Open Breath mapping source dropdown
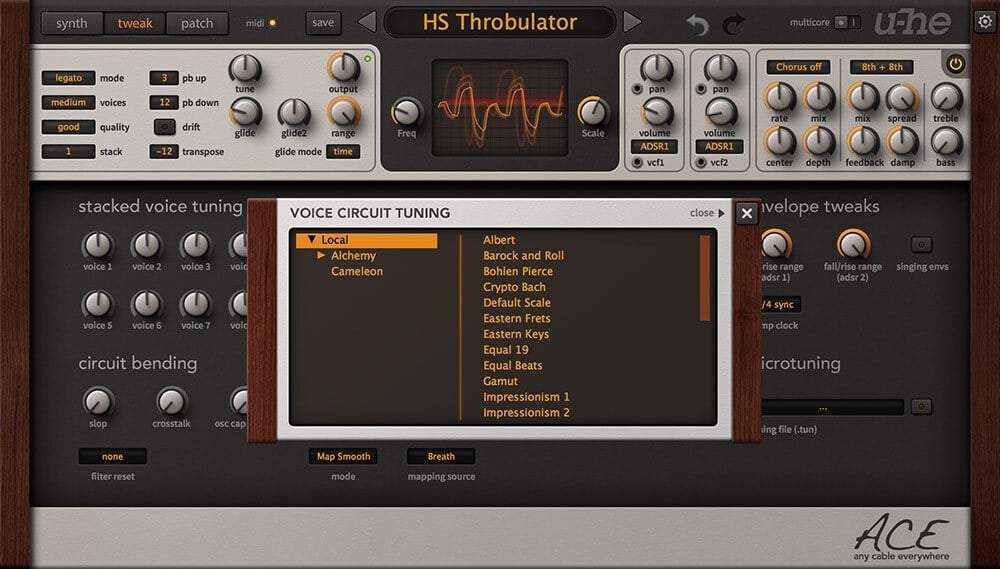 tap(441, 457)
